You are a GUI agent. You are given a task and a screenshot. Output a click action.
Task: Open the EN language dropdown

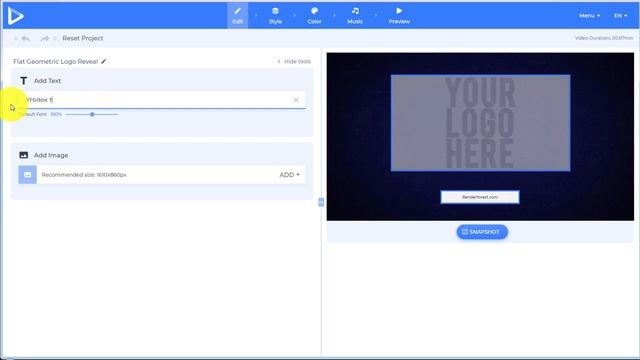point(620,16)
